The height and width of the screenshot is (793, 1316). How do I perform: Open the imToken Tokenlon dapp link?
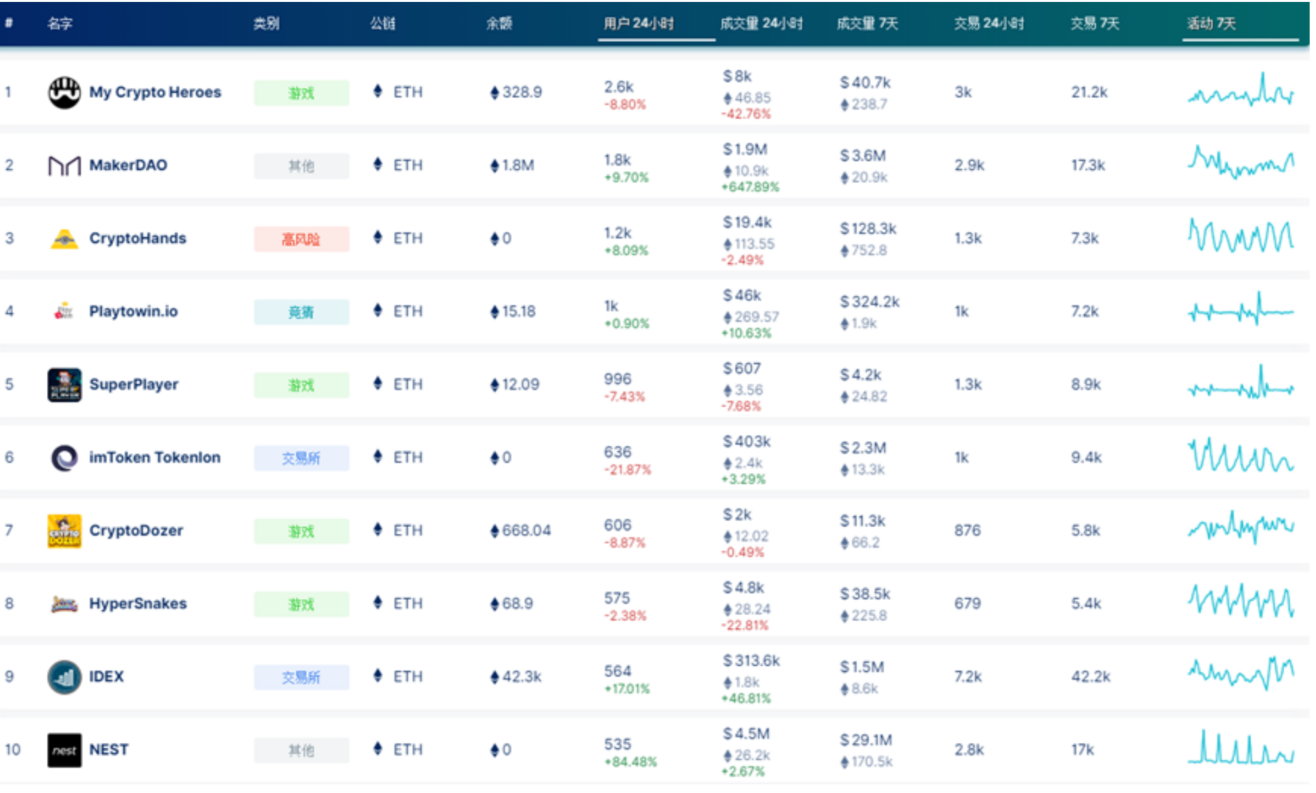(155, 457)
